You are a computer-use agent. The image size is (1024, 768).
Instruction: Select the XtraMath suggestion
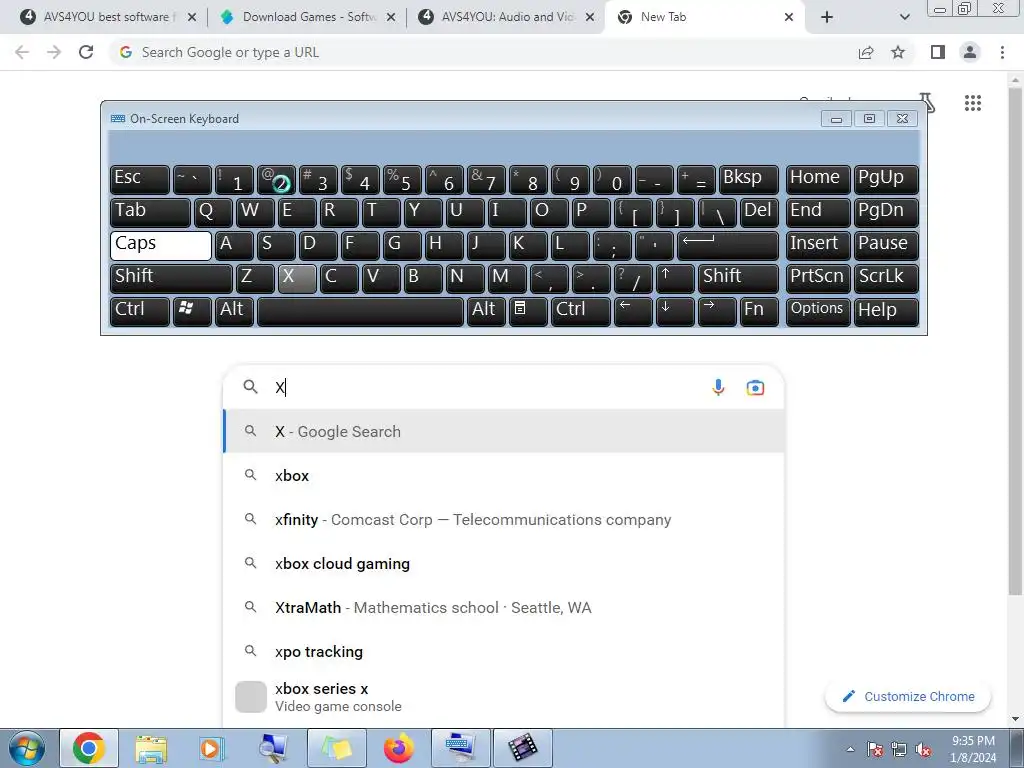[x=504, y=607]
